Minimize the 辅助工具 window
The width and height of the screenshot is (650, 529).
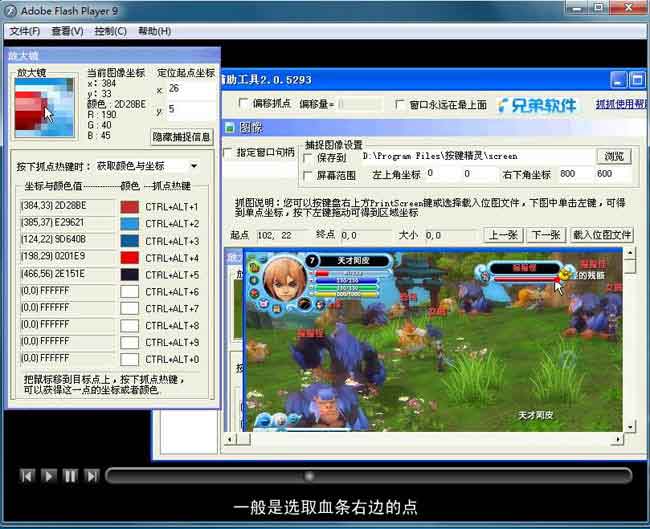click(618, 80)
